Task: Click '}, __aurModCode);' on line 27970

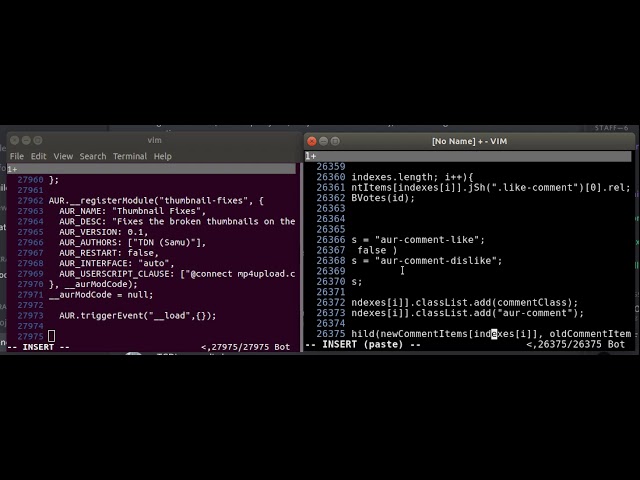Action: [93, 284]
